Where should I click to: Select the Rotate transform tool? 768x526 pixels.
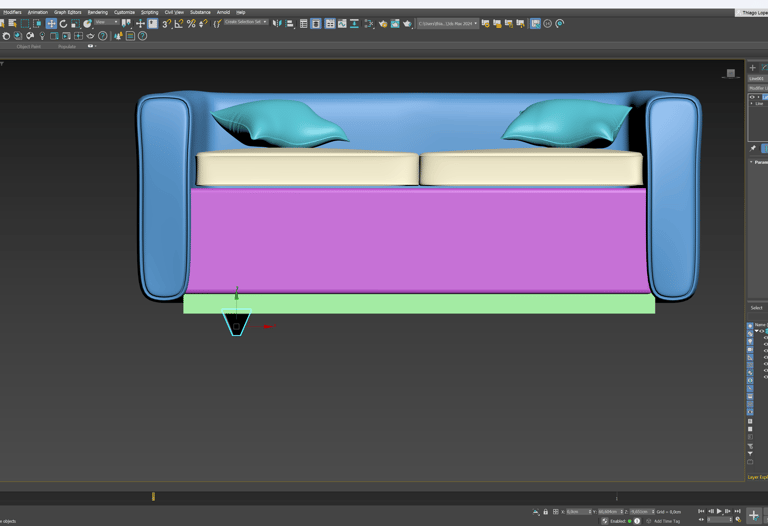pos(63,23)
